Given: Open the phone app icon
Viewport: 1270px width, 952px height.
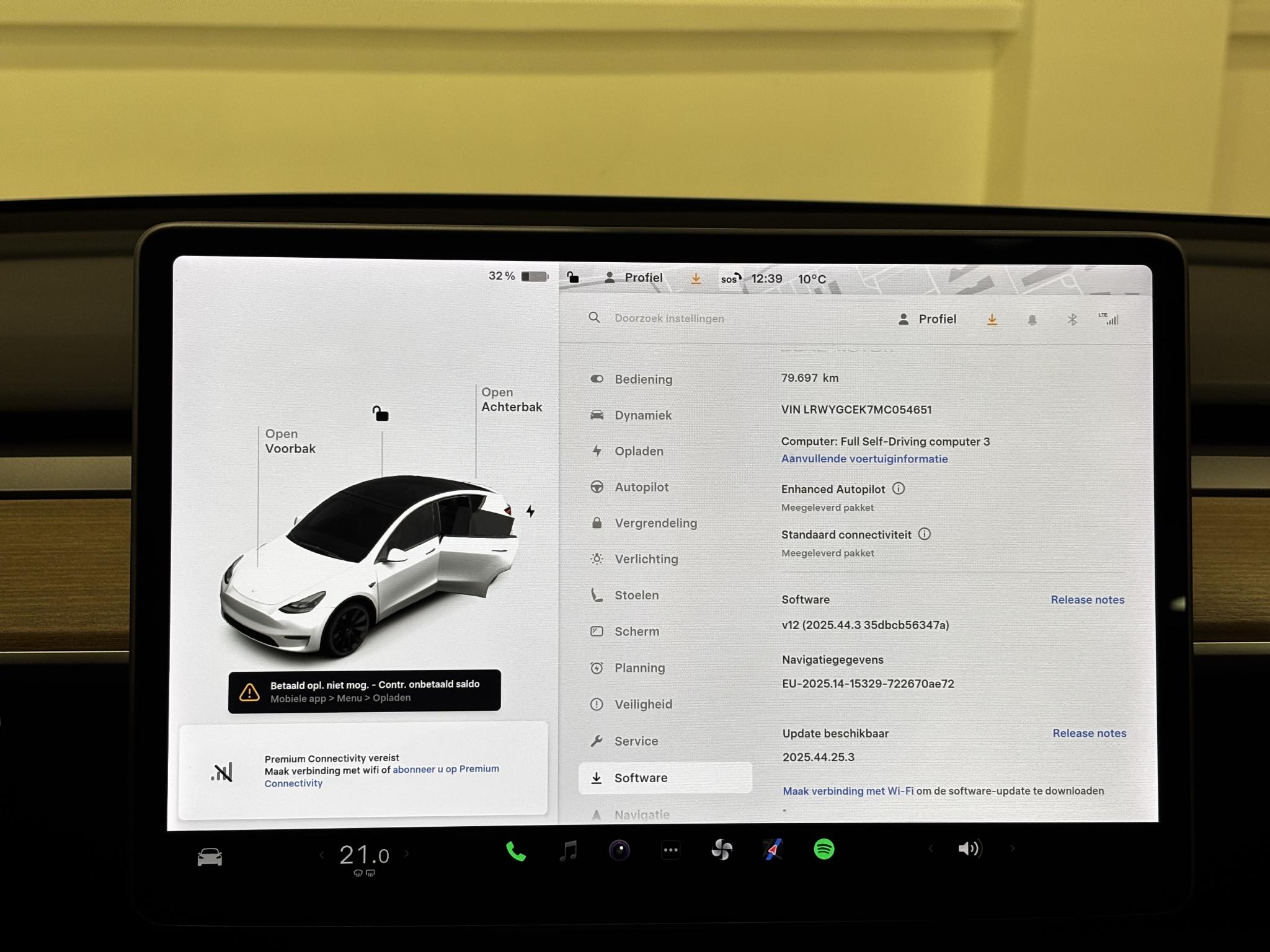Looking at the screenshot, I should [515, 852].
